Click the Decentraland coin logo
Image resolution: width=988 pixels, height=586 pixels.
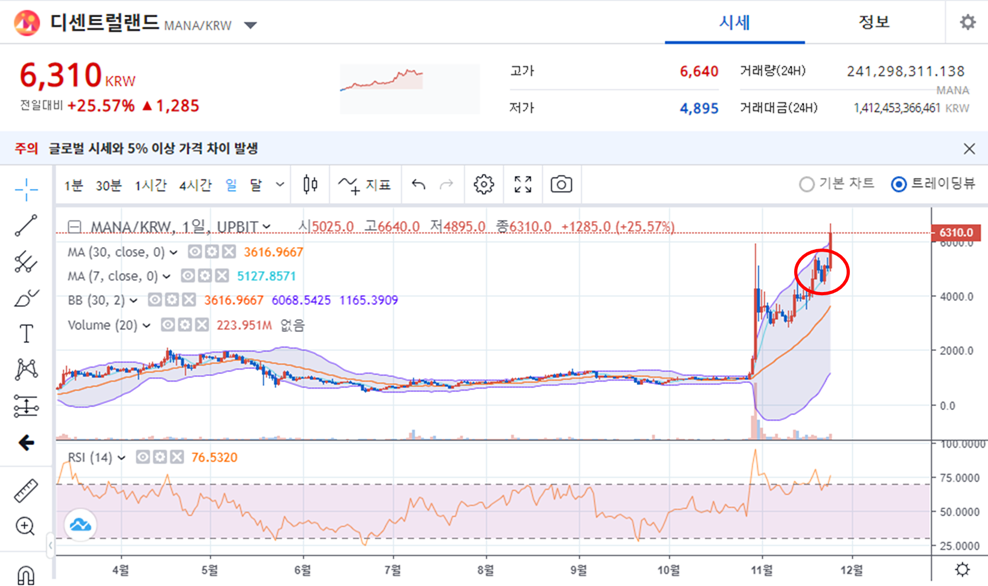pos(27,23)
